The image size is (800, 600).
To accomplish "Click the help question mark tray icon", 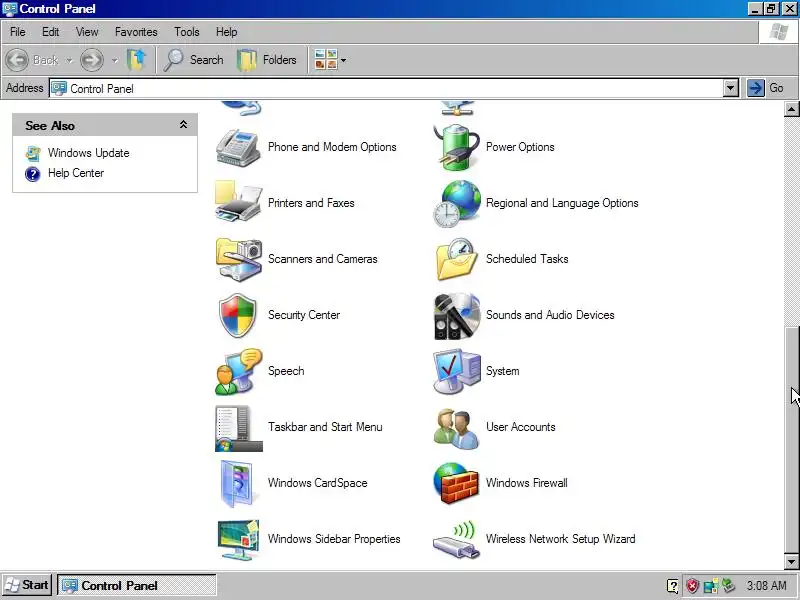I will tap(673, 586).
